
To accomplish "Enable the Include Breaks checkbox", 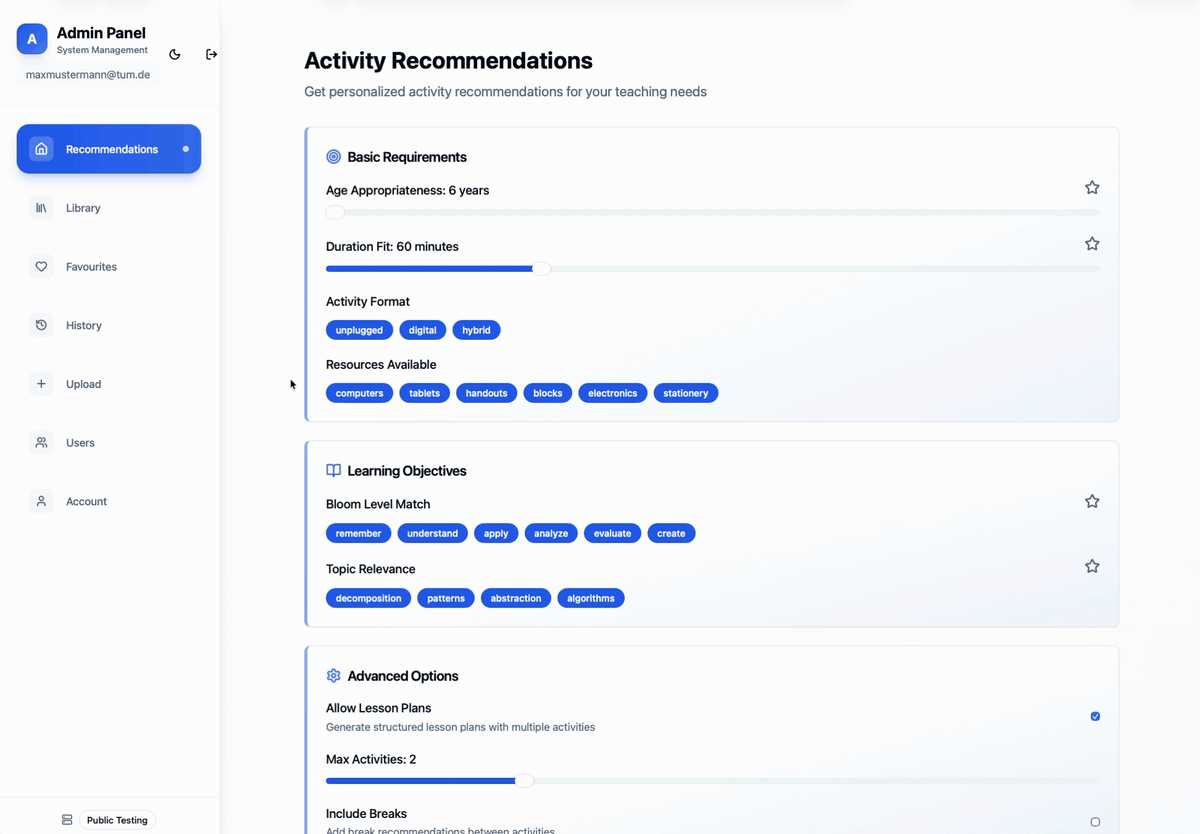I will [x=1095, y=822].
